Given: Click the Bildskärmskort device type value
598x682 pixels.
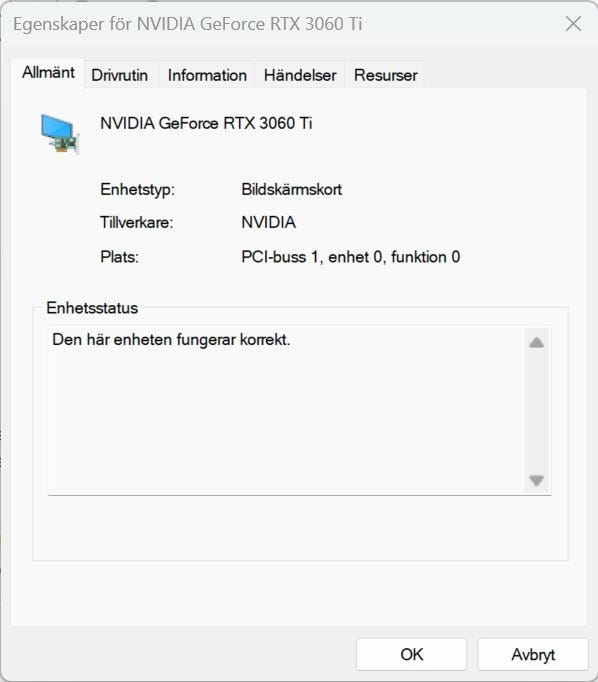Looking at the screenshot, I should 291,190.
